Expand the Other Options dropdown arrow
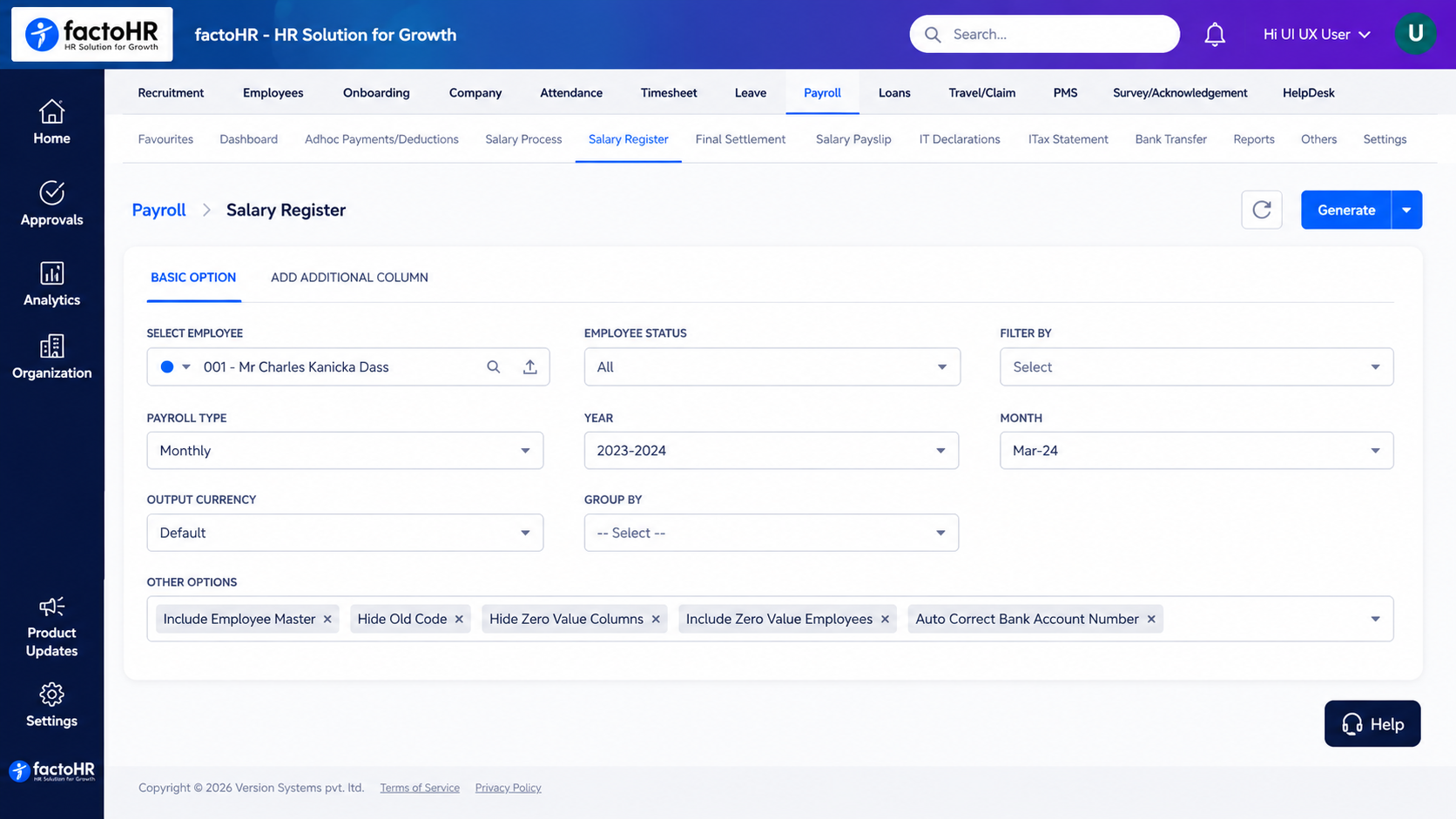 tap(1375, 619)
